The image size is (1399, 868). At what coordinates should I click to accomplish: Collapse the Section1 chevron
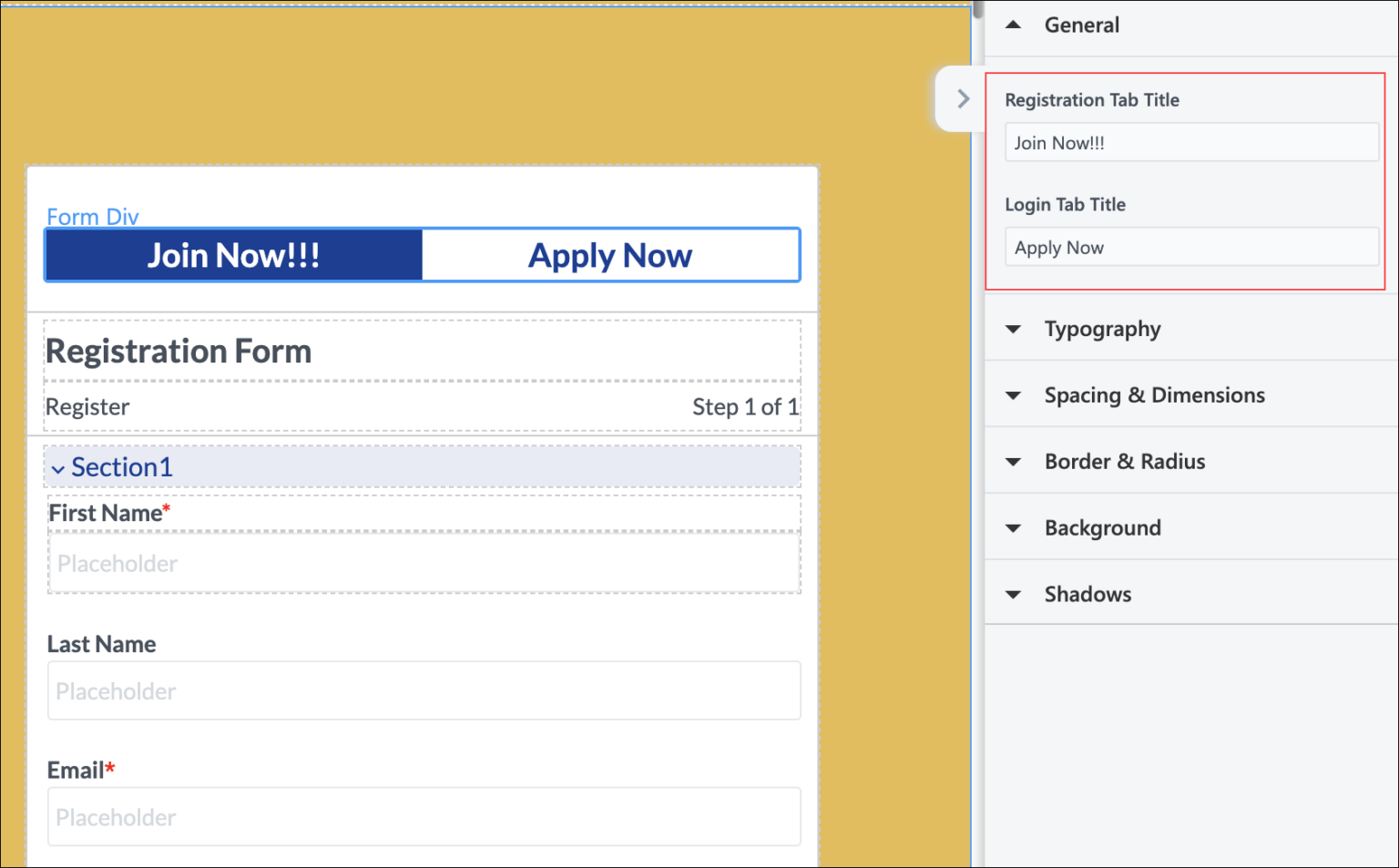[x=58, y=469]
